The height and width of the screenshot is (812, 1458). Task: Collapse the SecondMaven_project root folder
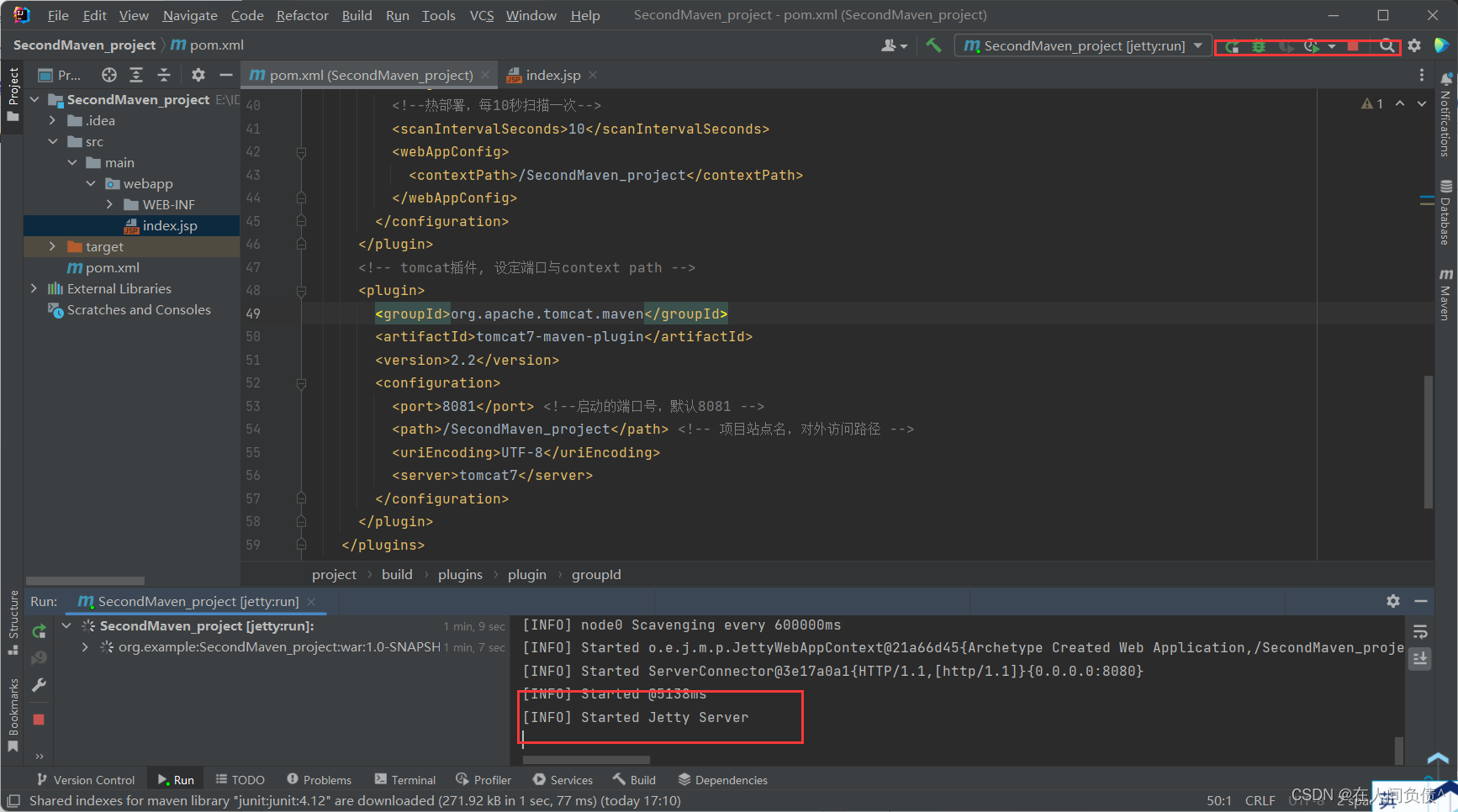34,99
